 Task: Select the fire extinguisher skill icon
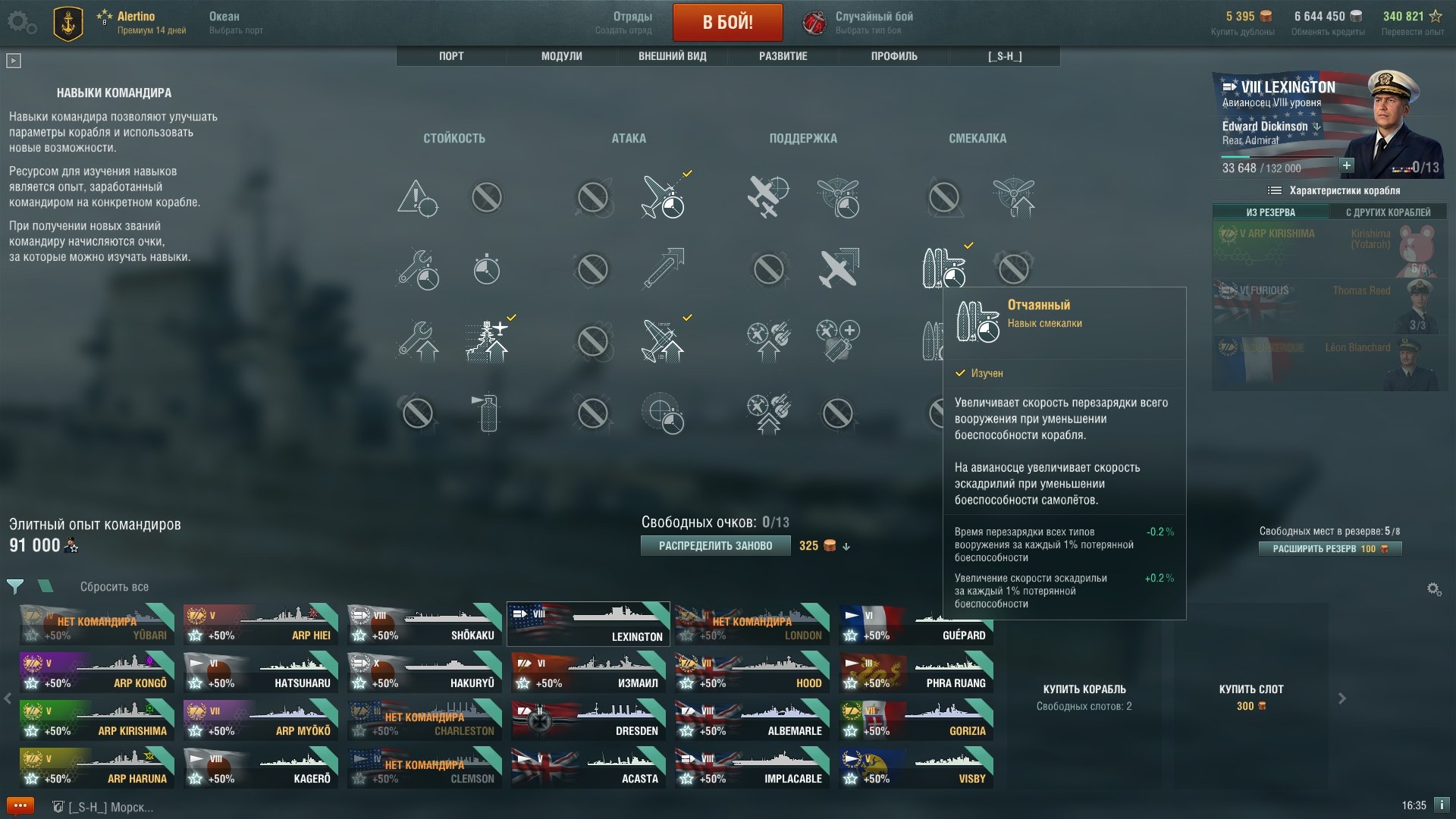487,413
